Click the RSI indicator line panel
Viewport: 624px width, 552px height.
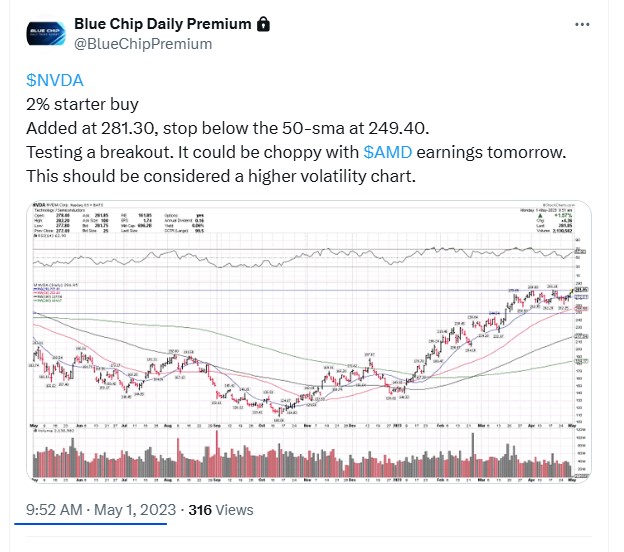click(x=303, y=257)
